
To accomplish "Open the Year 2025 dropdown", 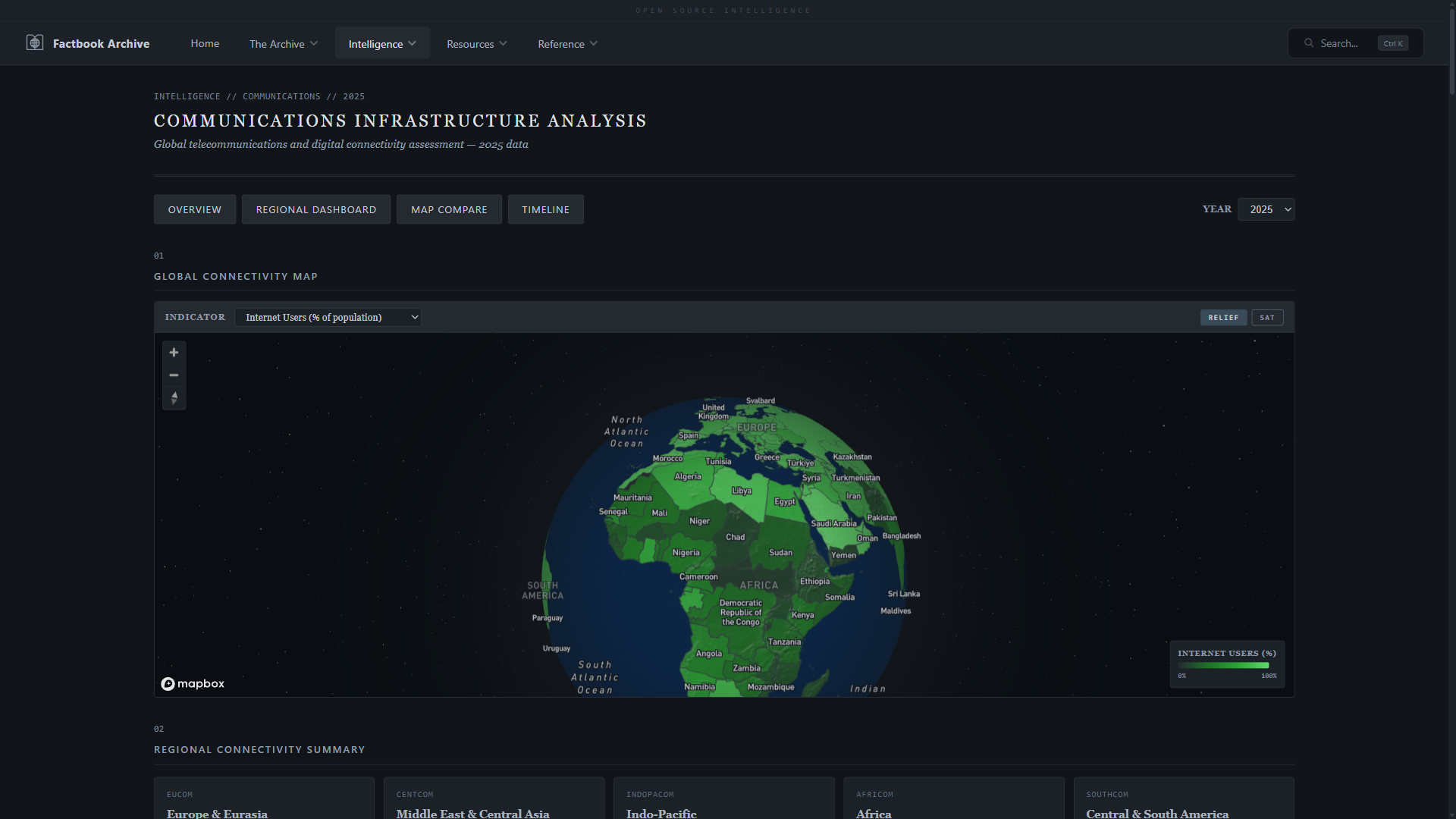I will coord(1266,209).
